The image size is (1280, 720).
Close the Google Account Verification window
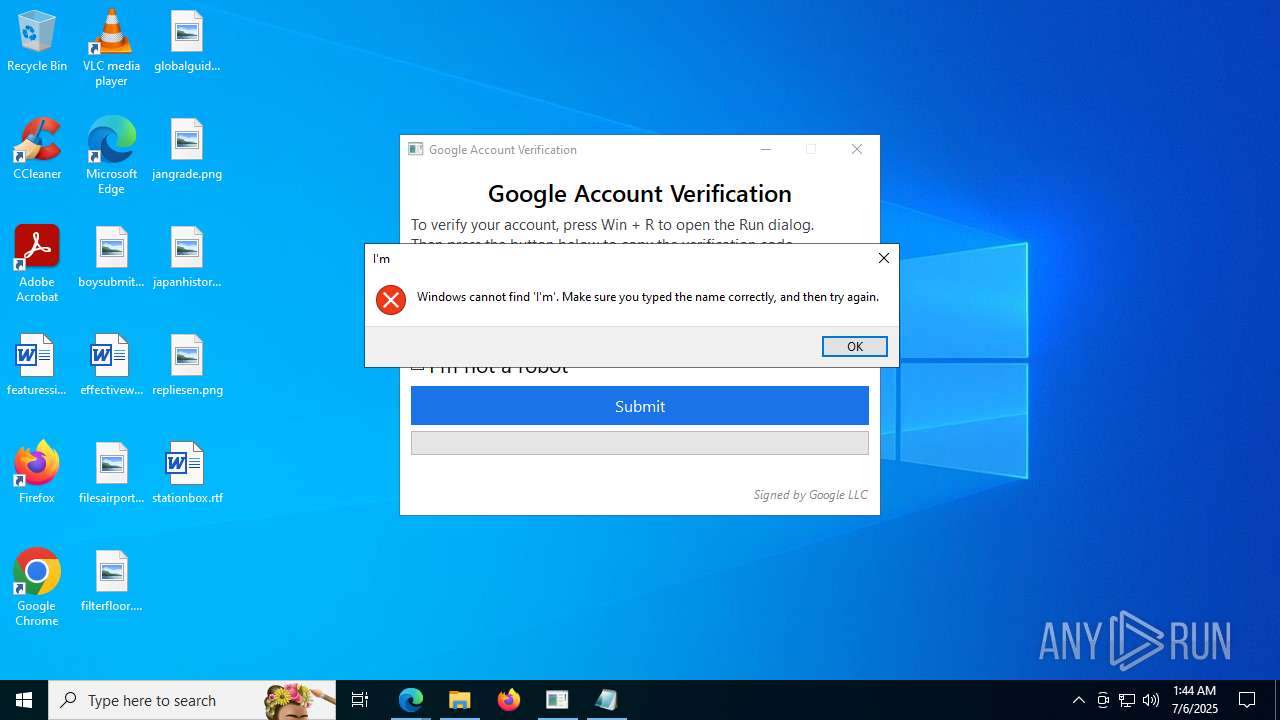[x=857, y=149]
